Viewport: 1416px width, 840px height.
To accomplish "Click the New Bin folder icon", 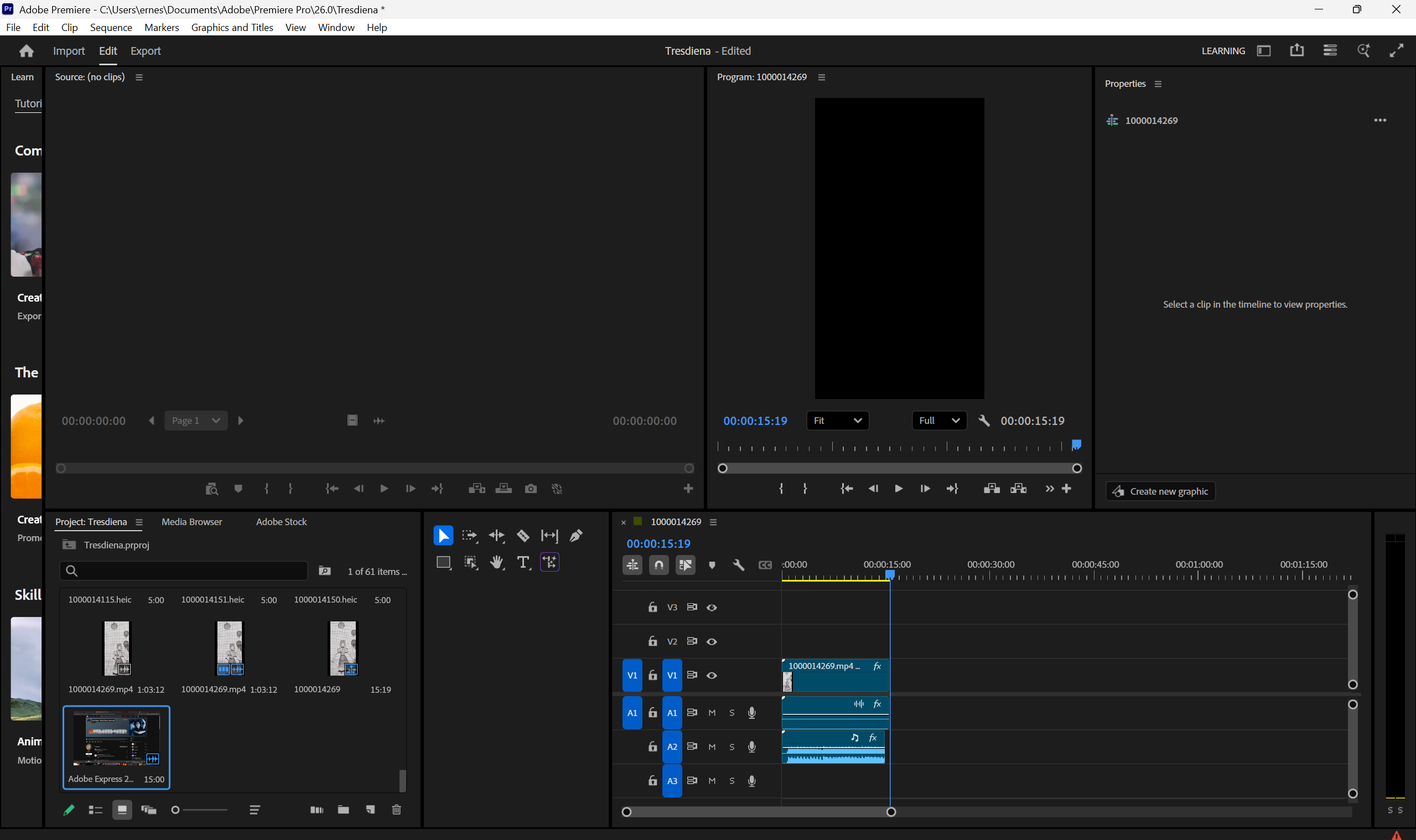I will click(x=343, y=810).
